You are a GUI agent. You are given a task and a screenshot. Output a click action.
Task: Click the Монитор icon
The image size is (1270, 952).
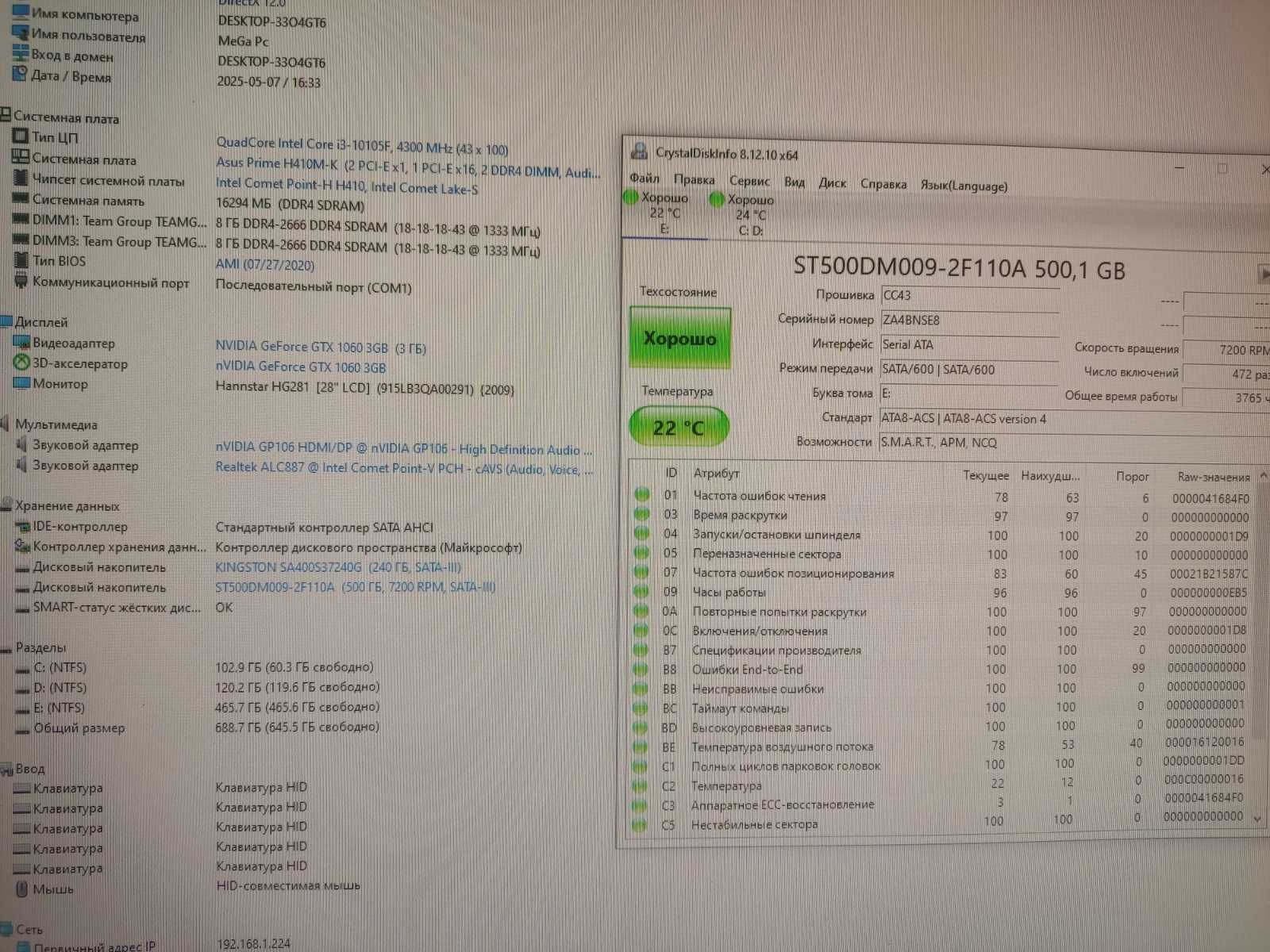pyautogui.click(x=21, y=383)
